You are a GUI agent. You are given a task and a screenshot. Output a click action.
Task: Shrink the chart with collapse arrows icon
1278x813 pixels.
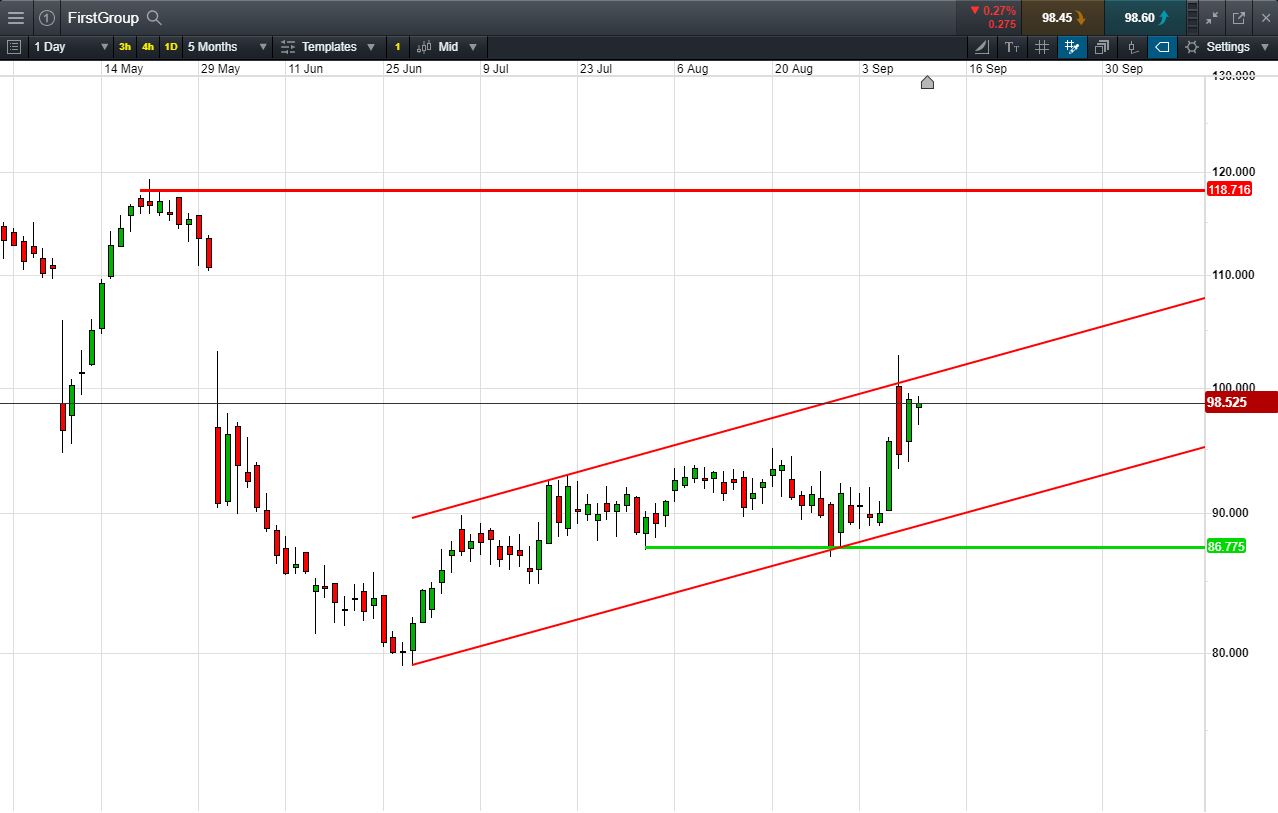tap(1212, 17)
